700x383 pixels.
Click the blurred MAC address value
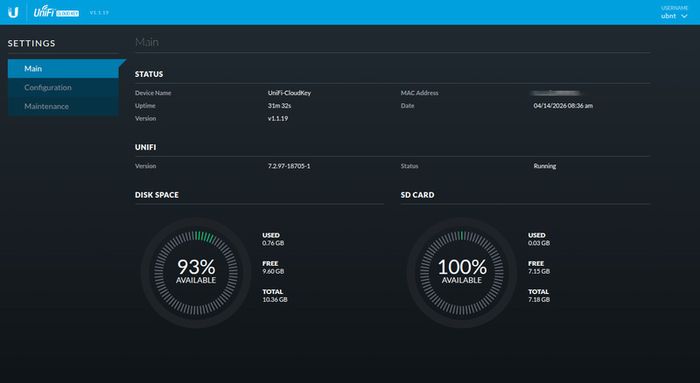[556, 93]
